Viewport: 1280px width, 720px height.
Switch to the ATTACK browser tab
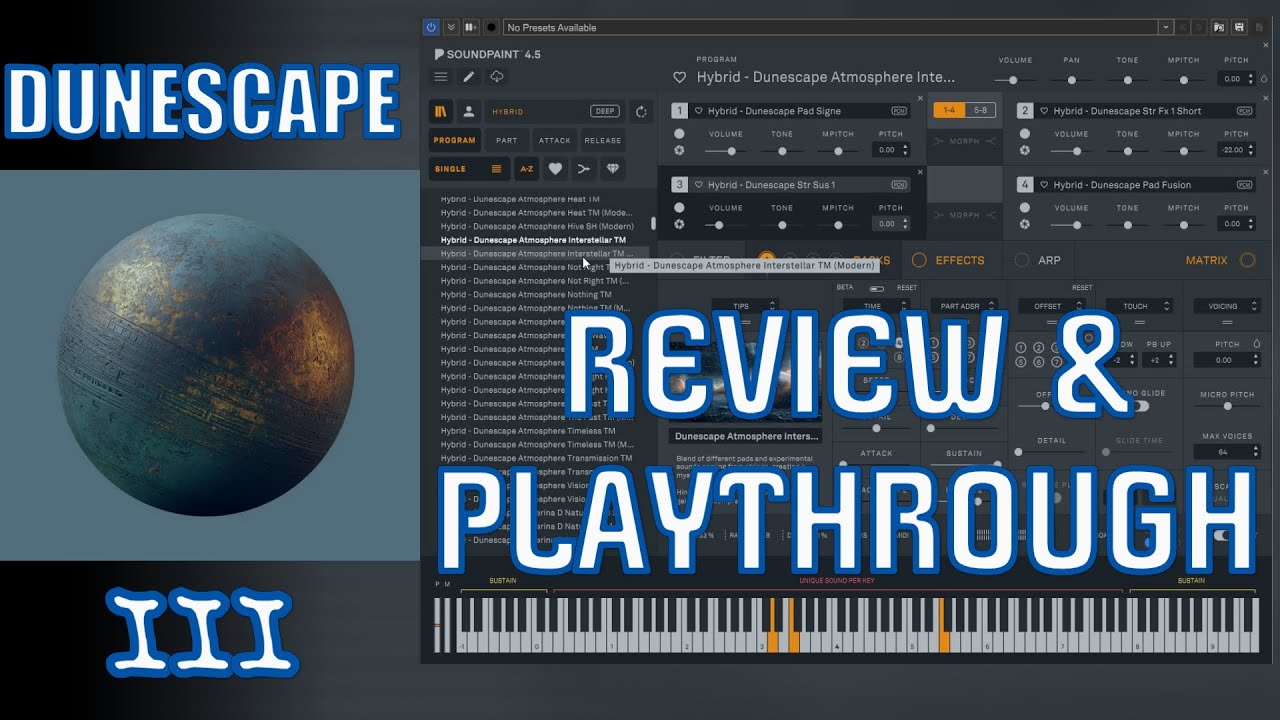[x=555, y=141]
